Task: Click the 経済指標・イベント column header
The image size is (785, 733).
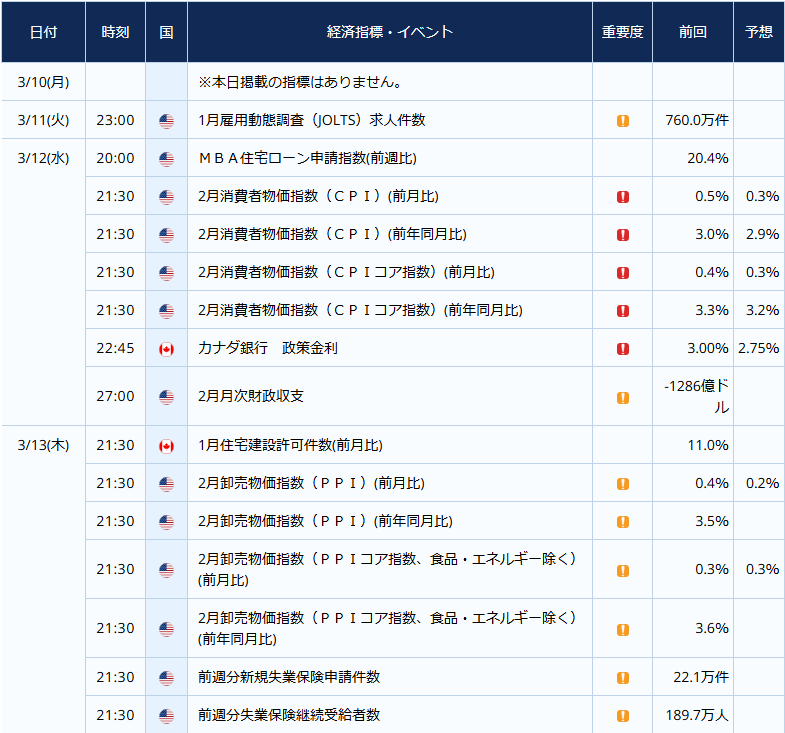Action: pos(389,32)
